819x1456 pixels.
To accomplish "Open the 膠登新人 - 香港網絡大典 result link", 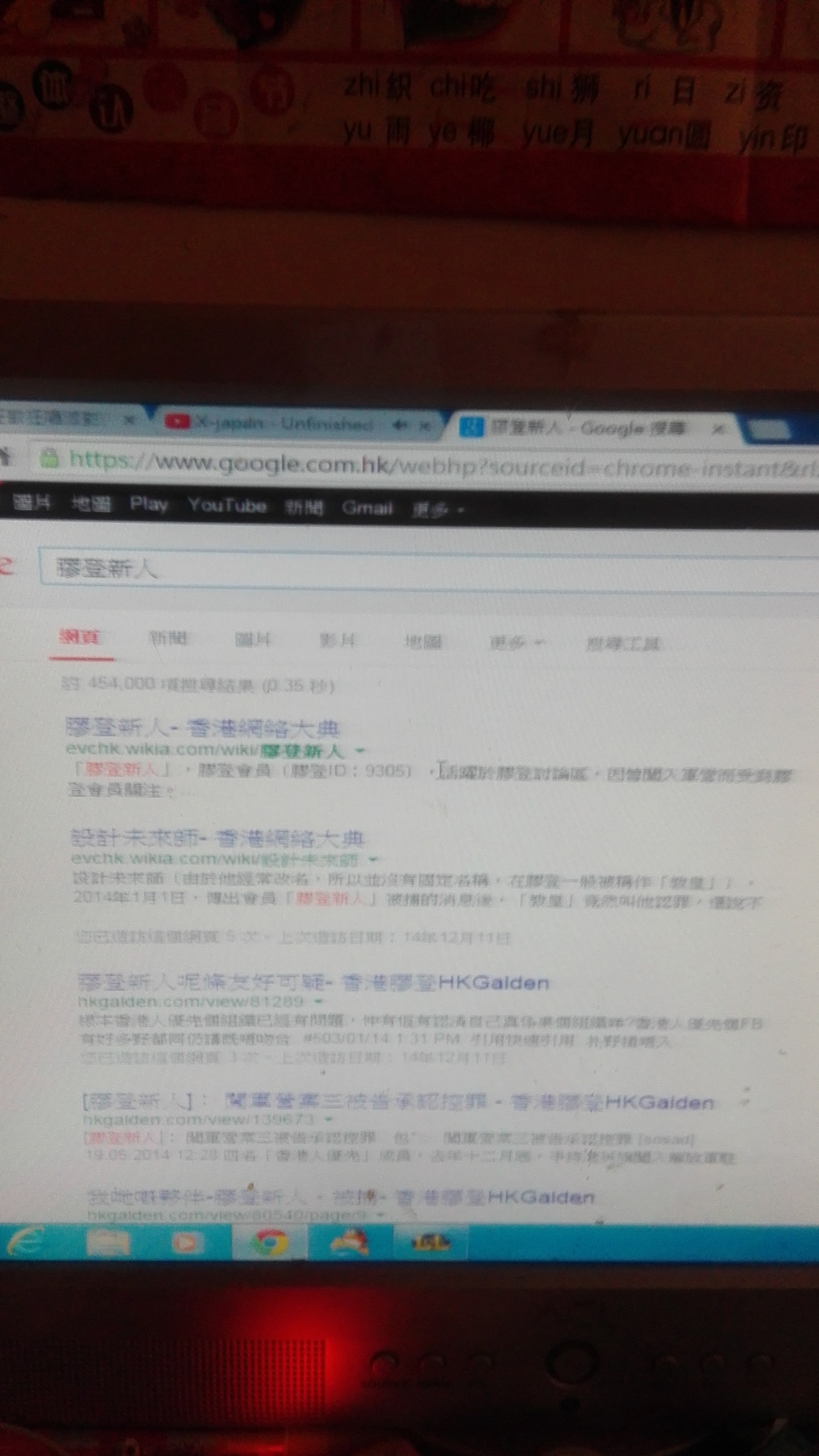I will tap(203, 728).
